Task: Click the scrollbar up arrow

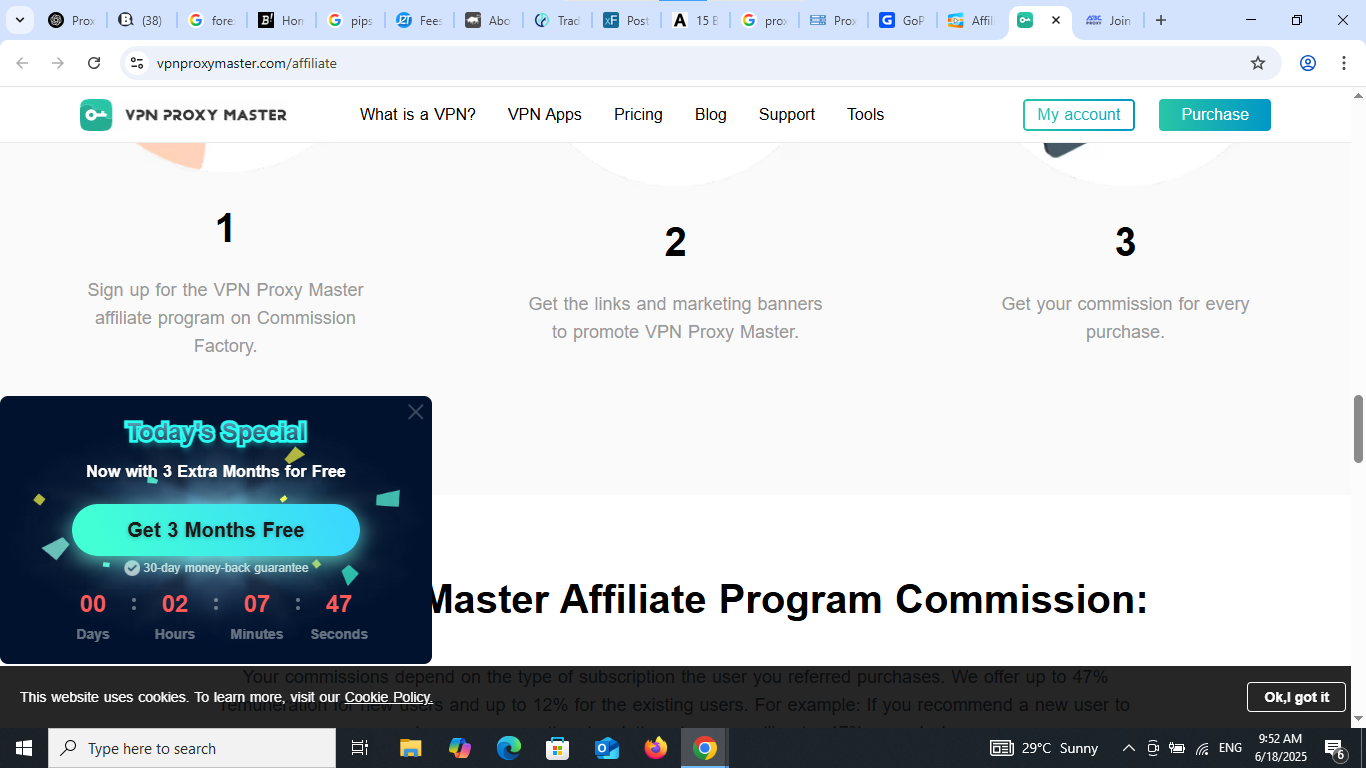Action: (1358, 96)
